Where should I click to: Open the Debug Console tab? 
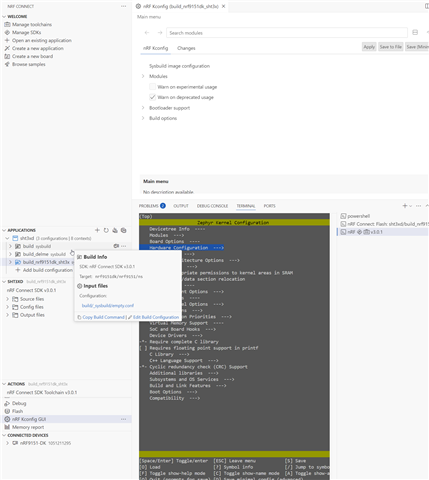(x=212, y=206)
